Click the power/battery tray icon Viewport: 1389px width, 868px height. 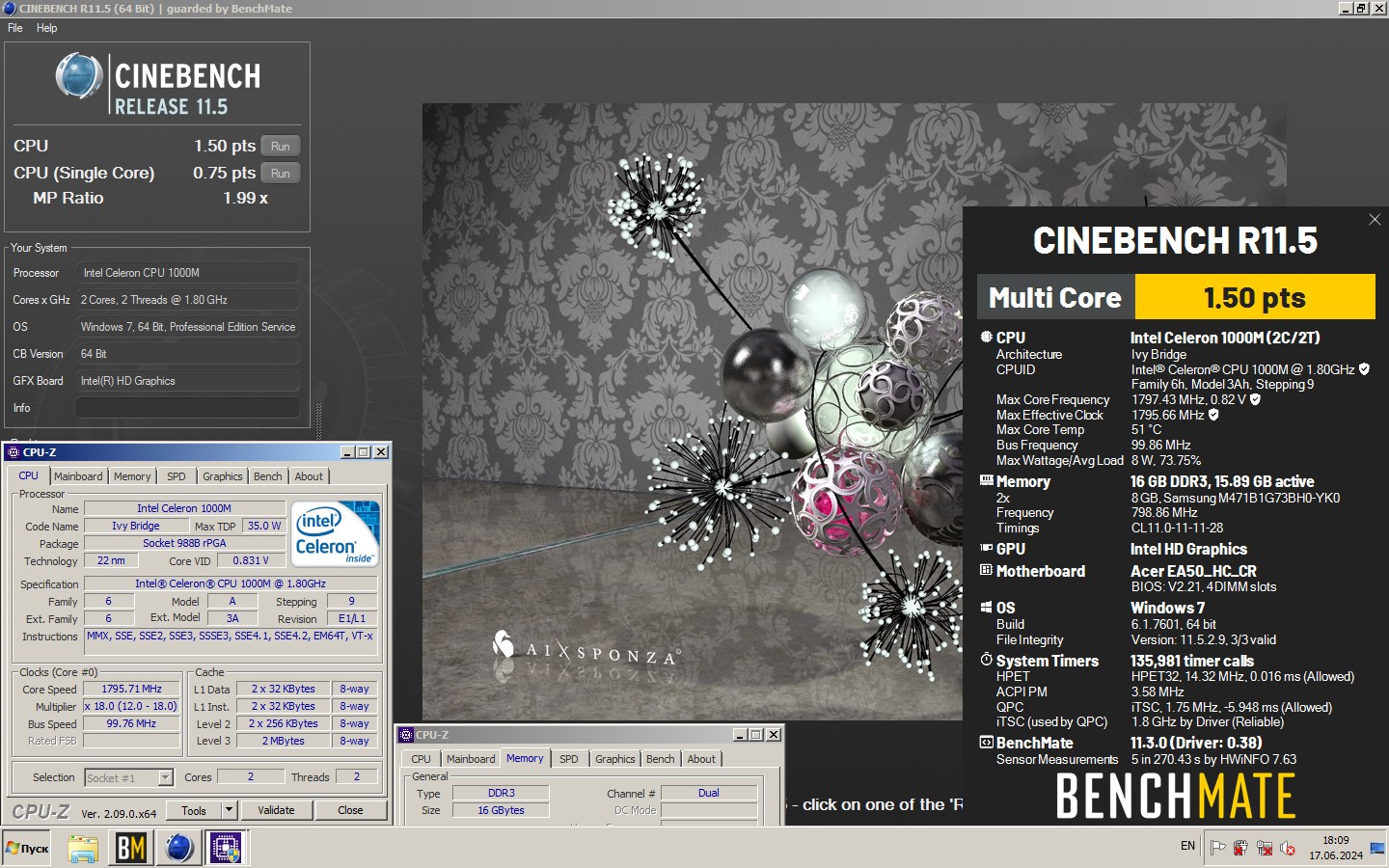[x=1240, y=848]
